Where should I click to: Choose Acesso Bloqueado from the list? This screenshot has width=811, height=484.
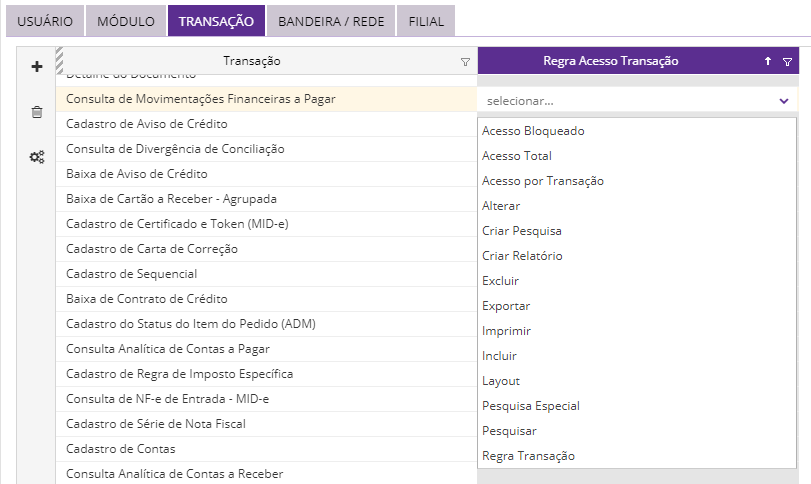click(533, 131)
